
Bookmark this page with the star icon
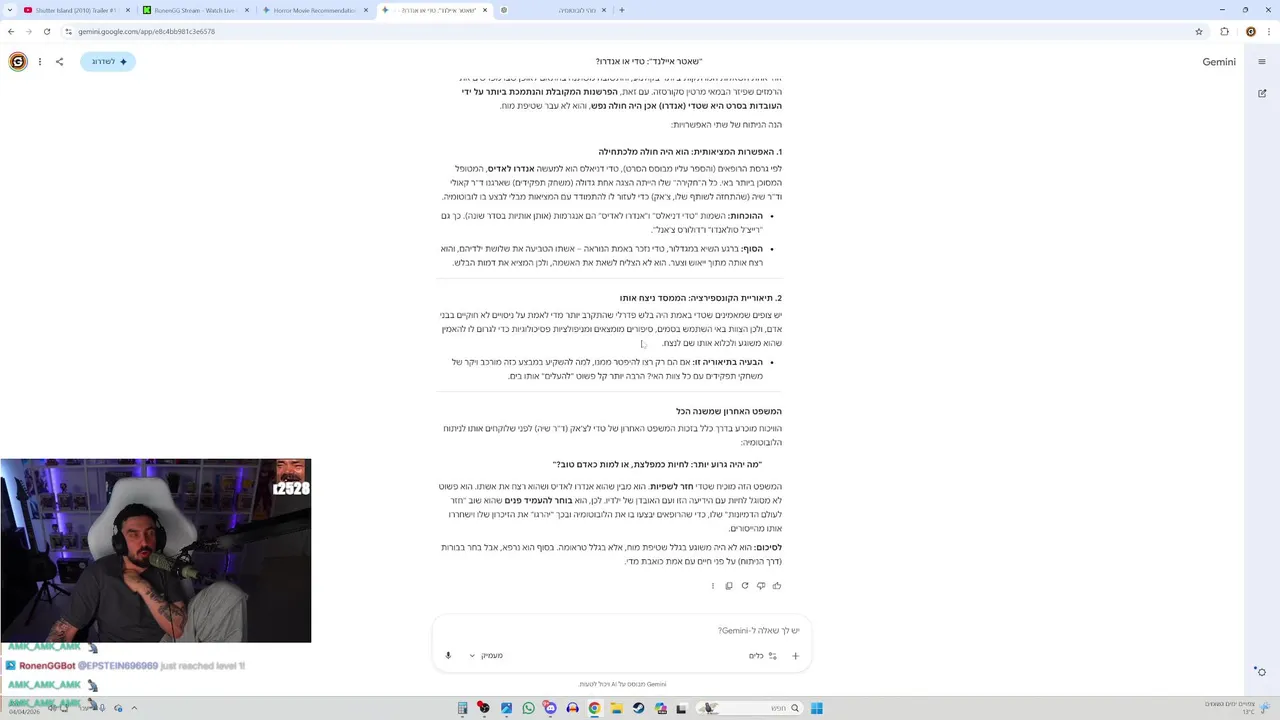point(1199,32)
